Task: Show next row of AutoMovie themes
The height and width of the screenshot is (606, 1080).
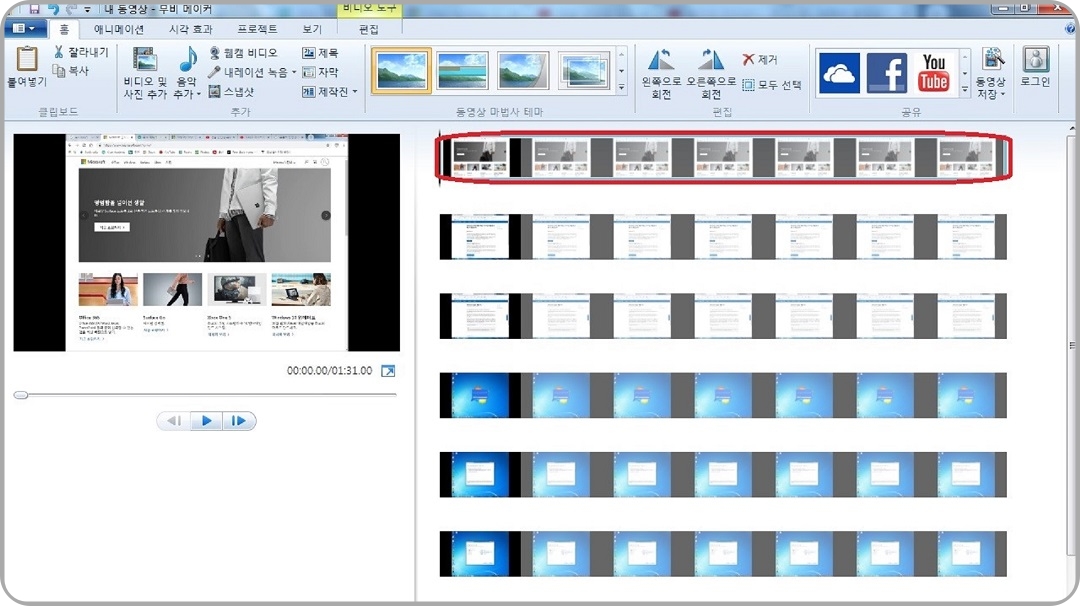Action: coord(621,70)
